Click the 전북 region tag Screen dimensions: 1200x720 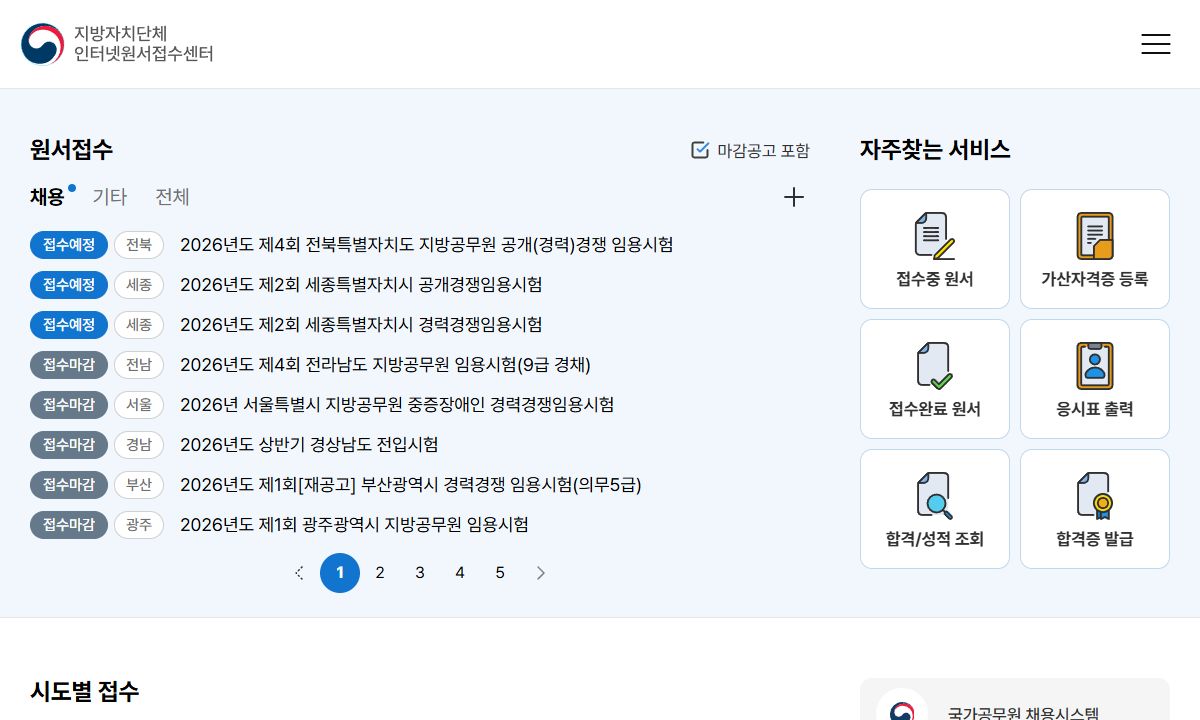(139, 245)
